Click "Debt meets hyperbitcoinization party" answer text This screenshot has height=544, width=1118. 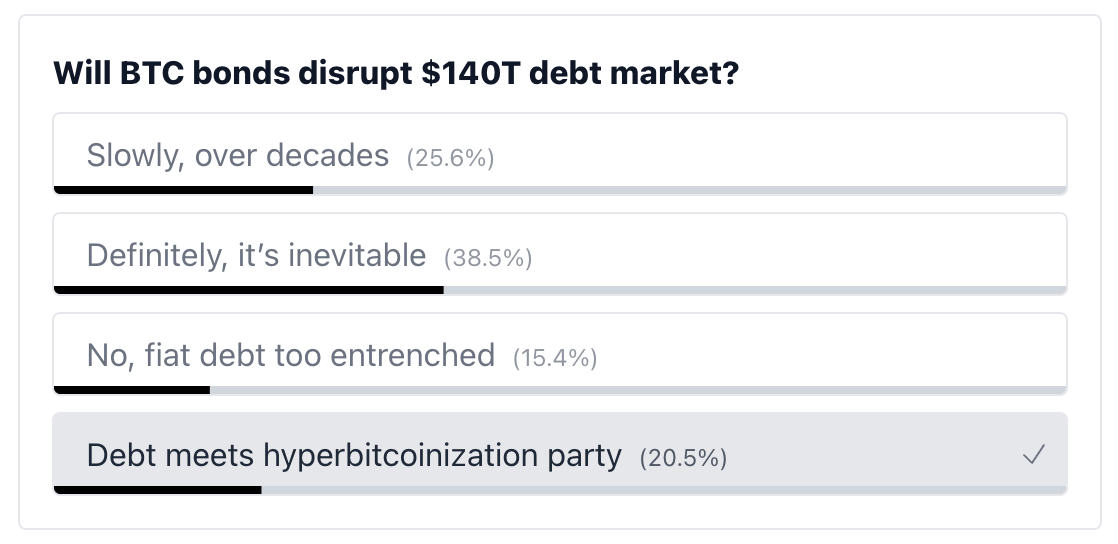(354, 456)
